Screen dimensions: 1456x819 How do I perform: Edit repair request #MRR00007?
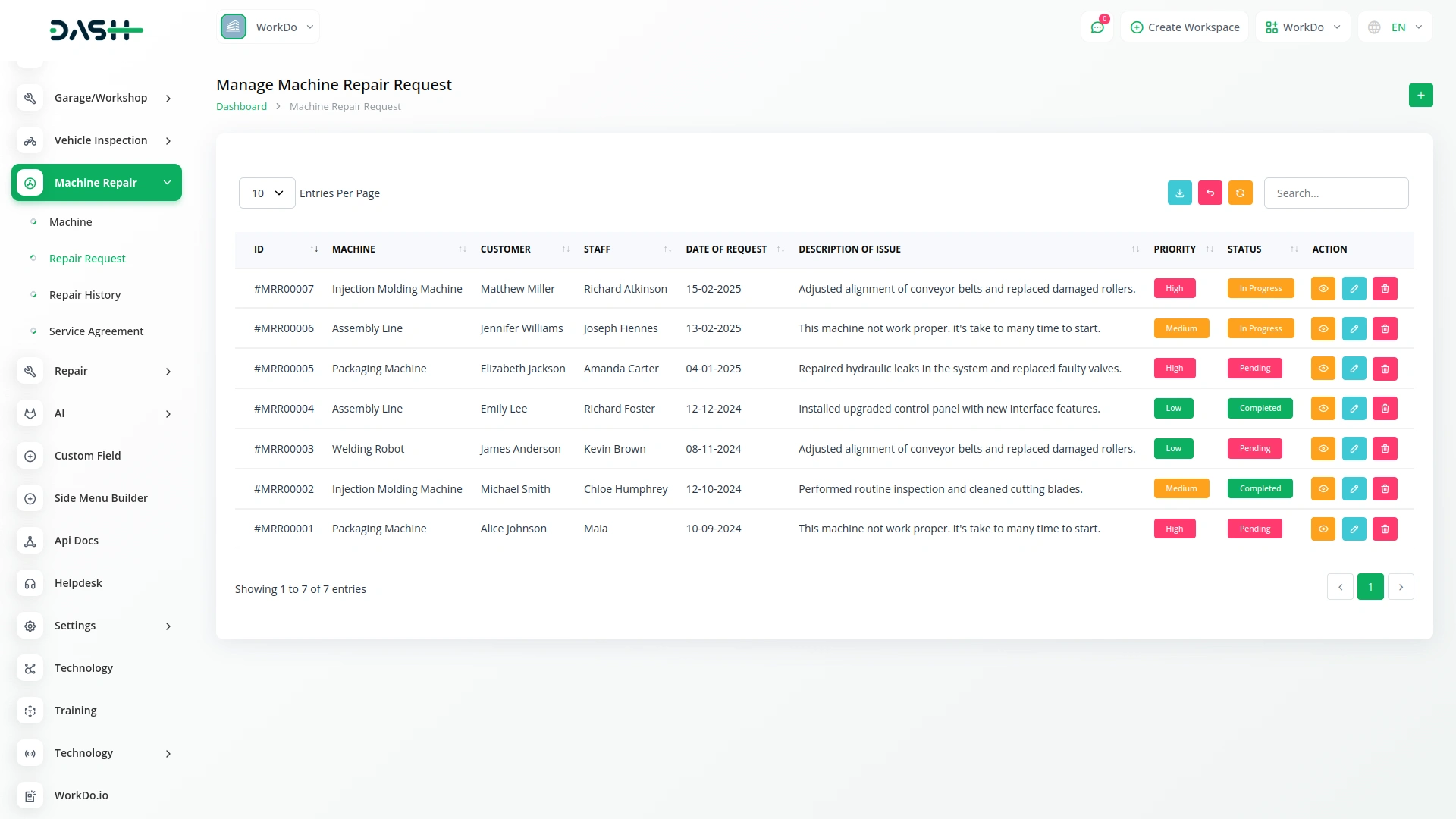(x=1354, y=289)
